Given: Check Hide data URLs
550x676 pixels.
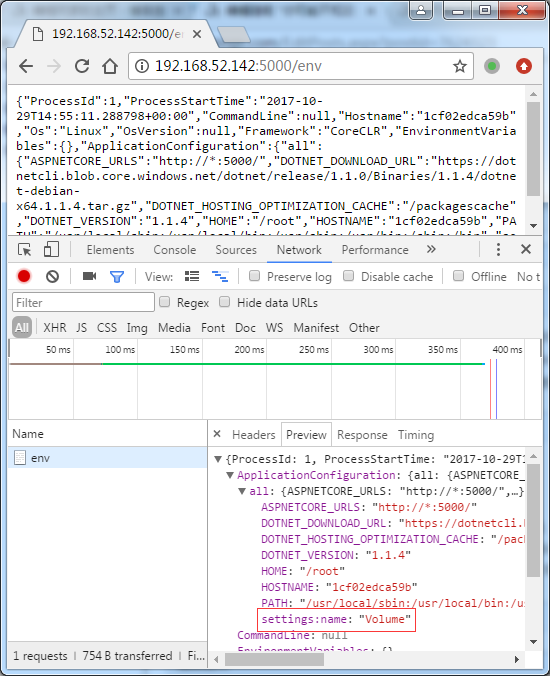Looking at the screenshot, I should coord(224,302).
